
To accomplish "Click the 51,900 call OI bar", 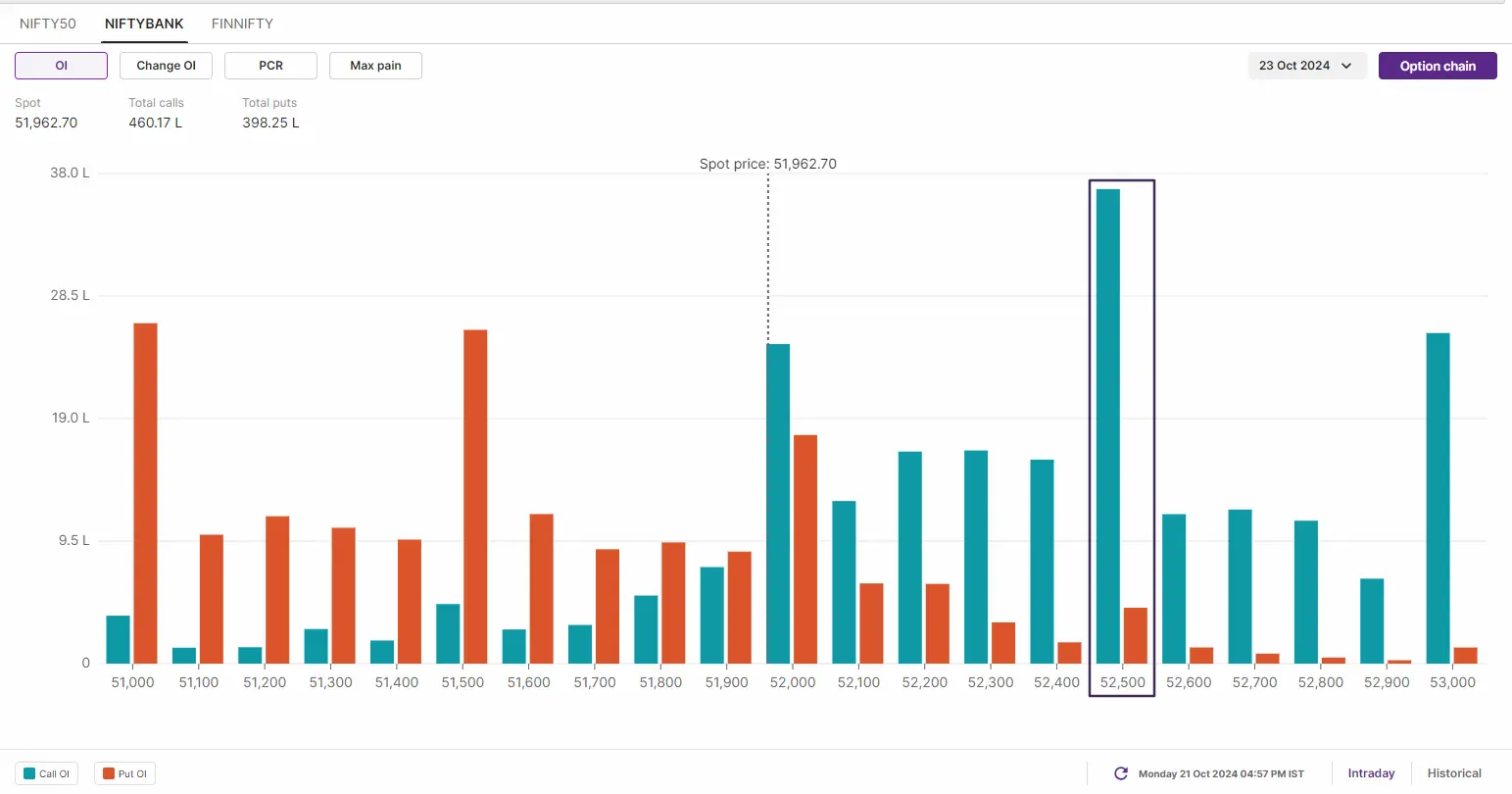I will click(712, 616).
